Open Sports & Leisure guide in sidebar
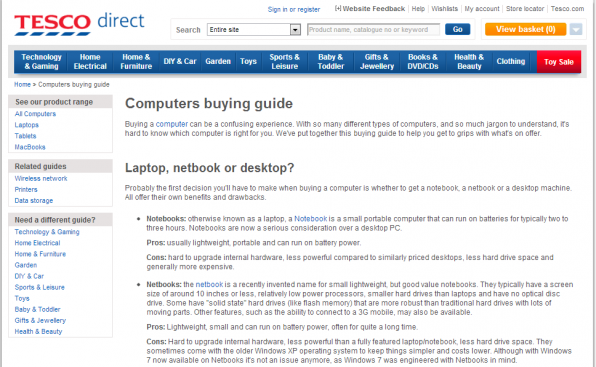 [x=40, y=287]
